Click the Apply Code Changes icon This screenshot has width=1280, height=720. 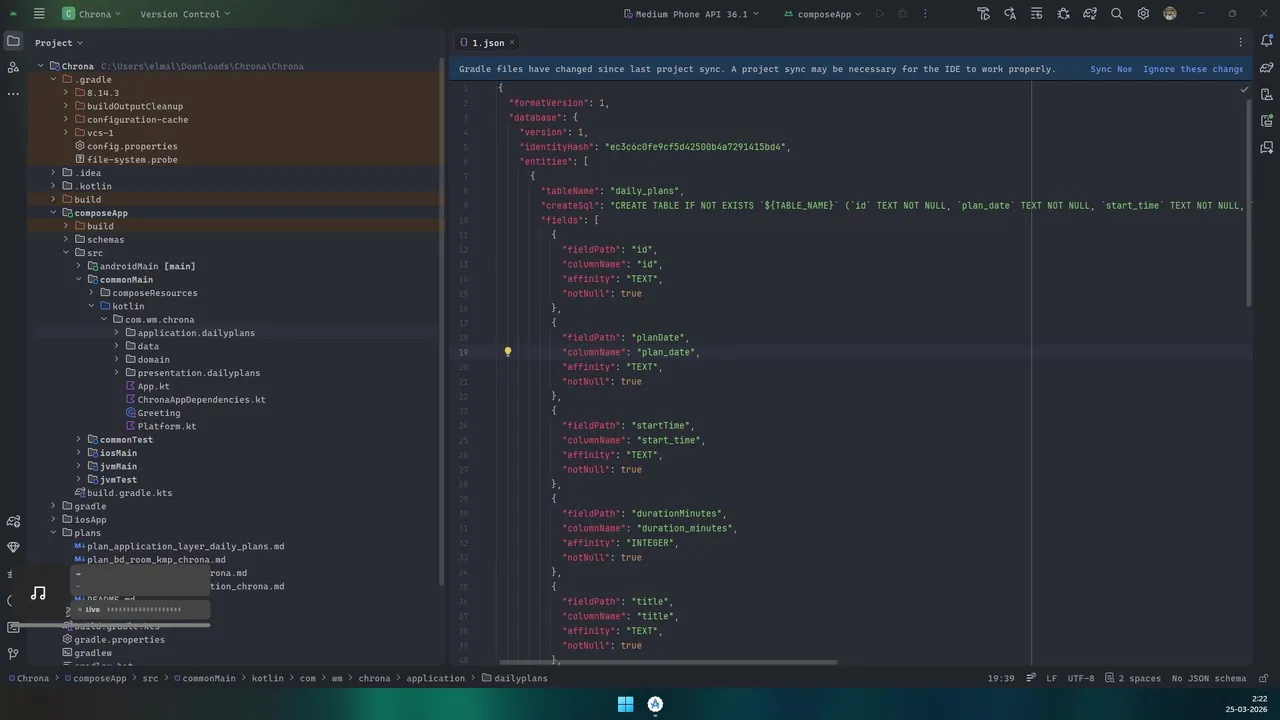tap(1037, 14)
